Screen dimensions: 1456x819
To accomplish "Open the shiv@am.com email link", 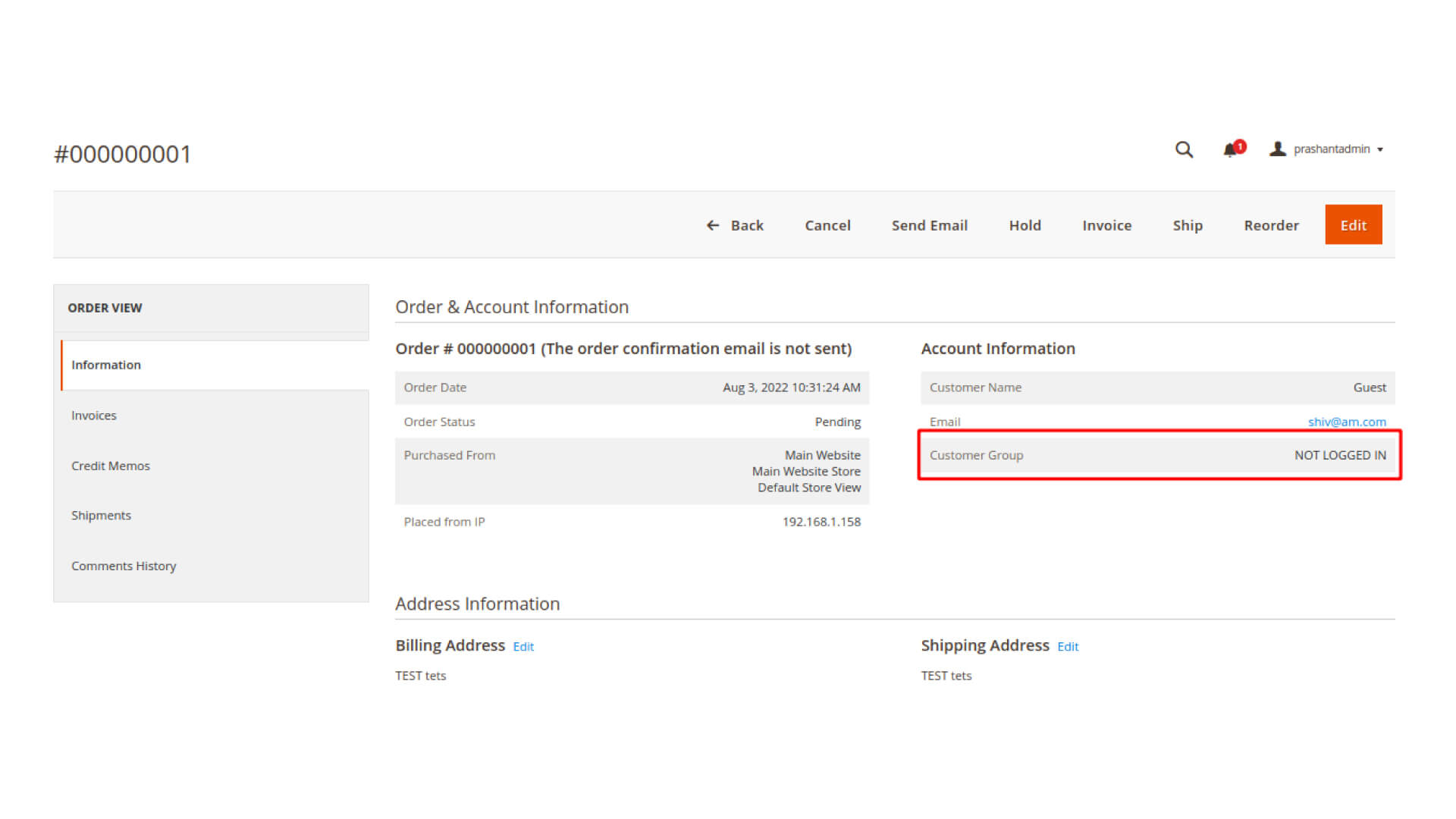I will tap(1346, 422).
